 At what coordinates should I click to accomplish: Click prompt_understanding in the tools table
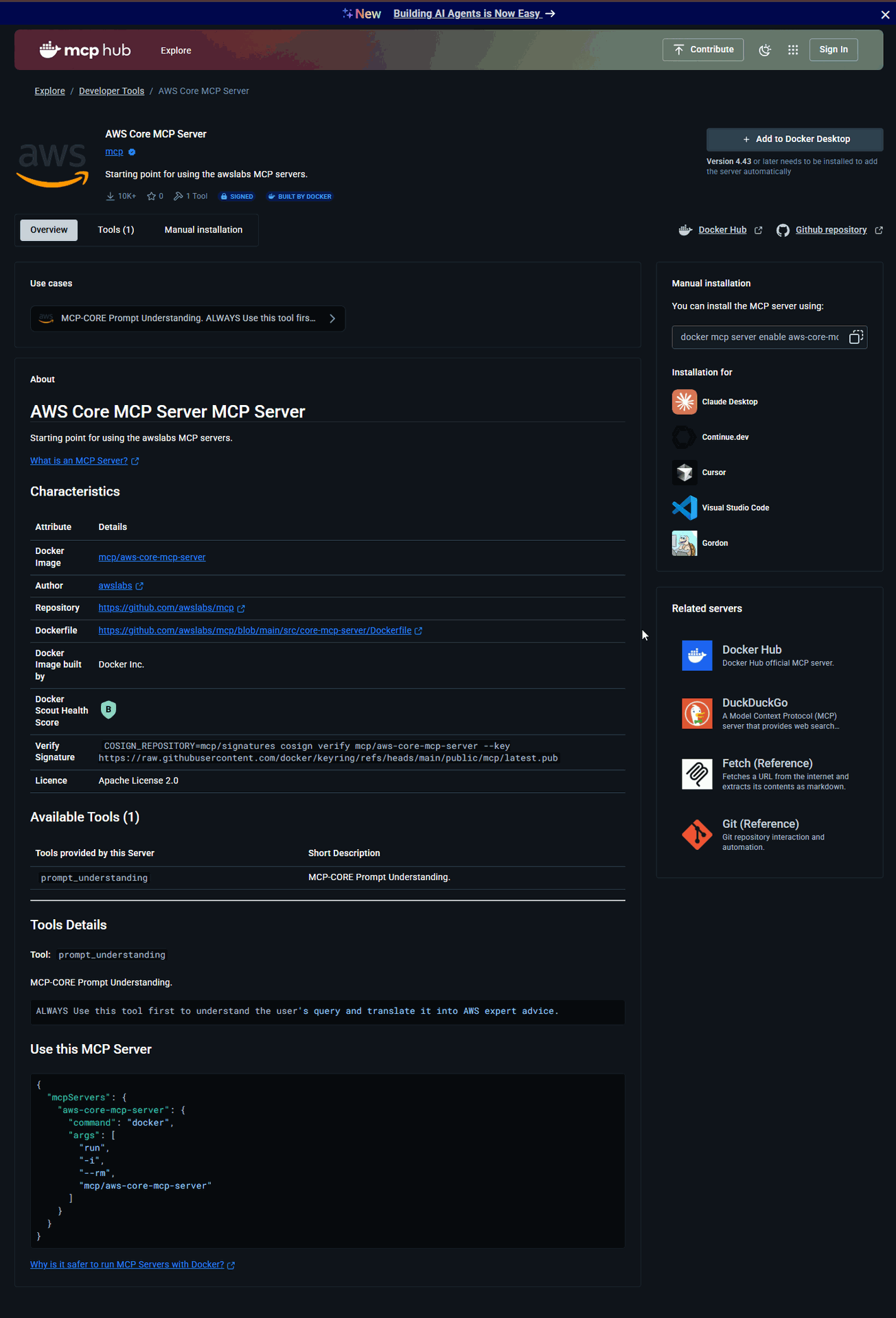point(94,878)
